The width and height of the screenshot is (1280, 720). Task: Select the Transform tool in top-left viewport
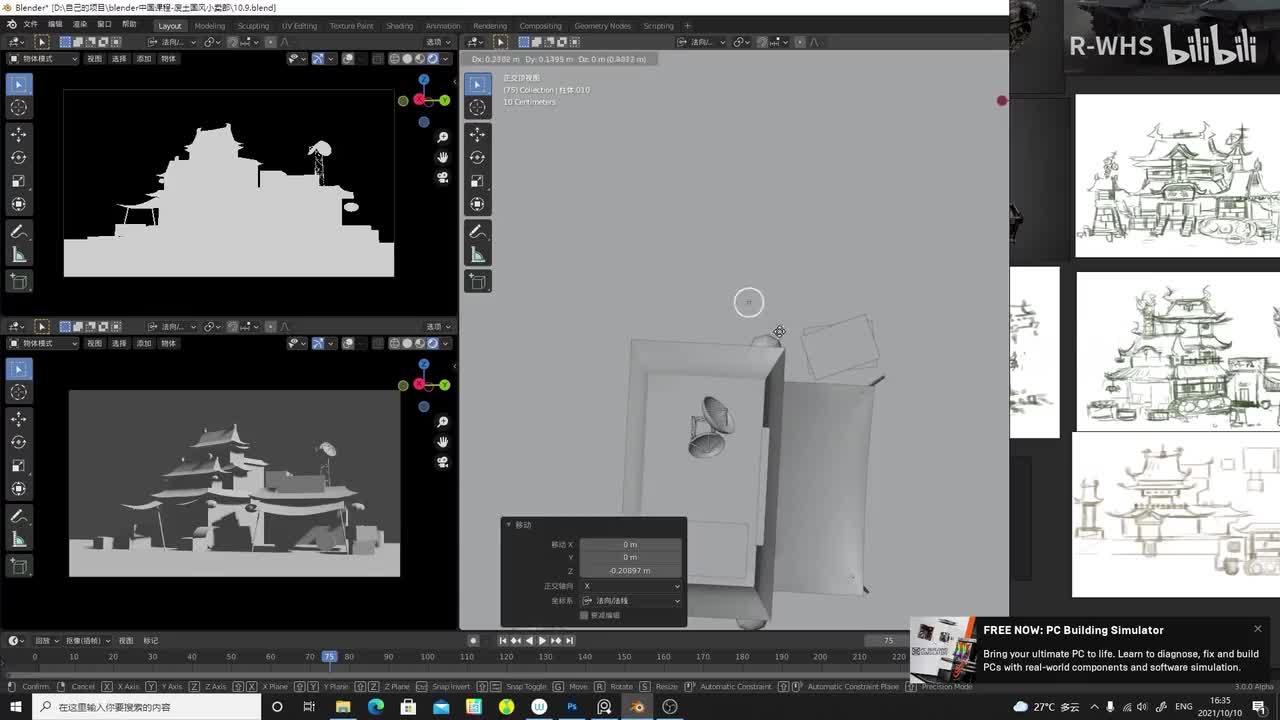point(18,204)
